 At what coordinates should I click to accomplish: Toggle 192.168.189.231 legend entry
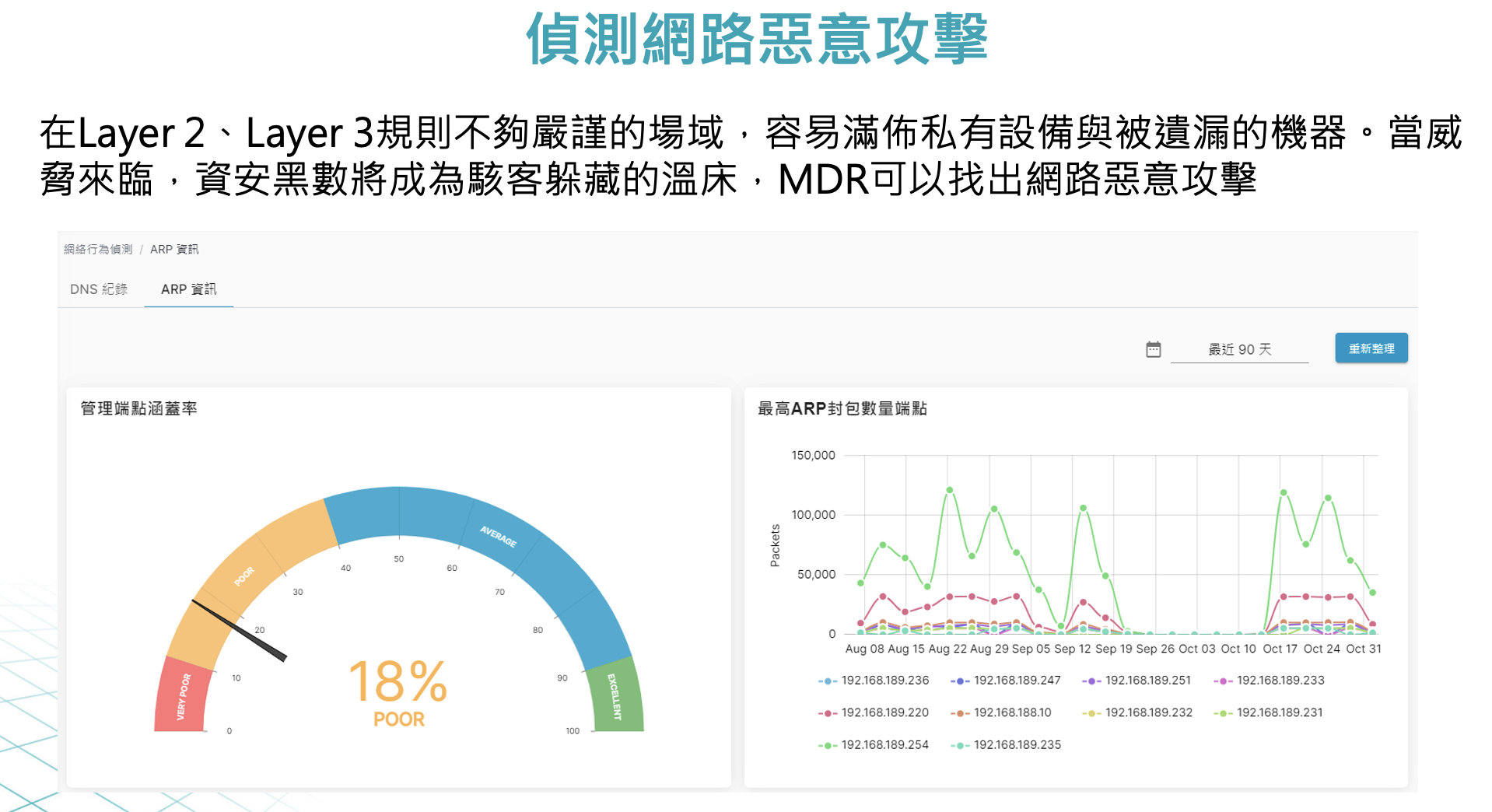coord(1270,712)
